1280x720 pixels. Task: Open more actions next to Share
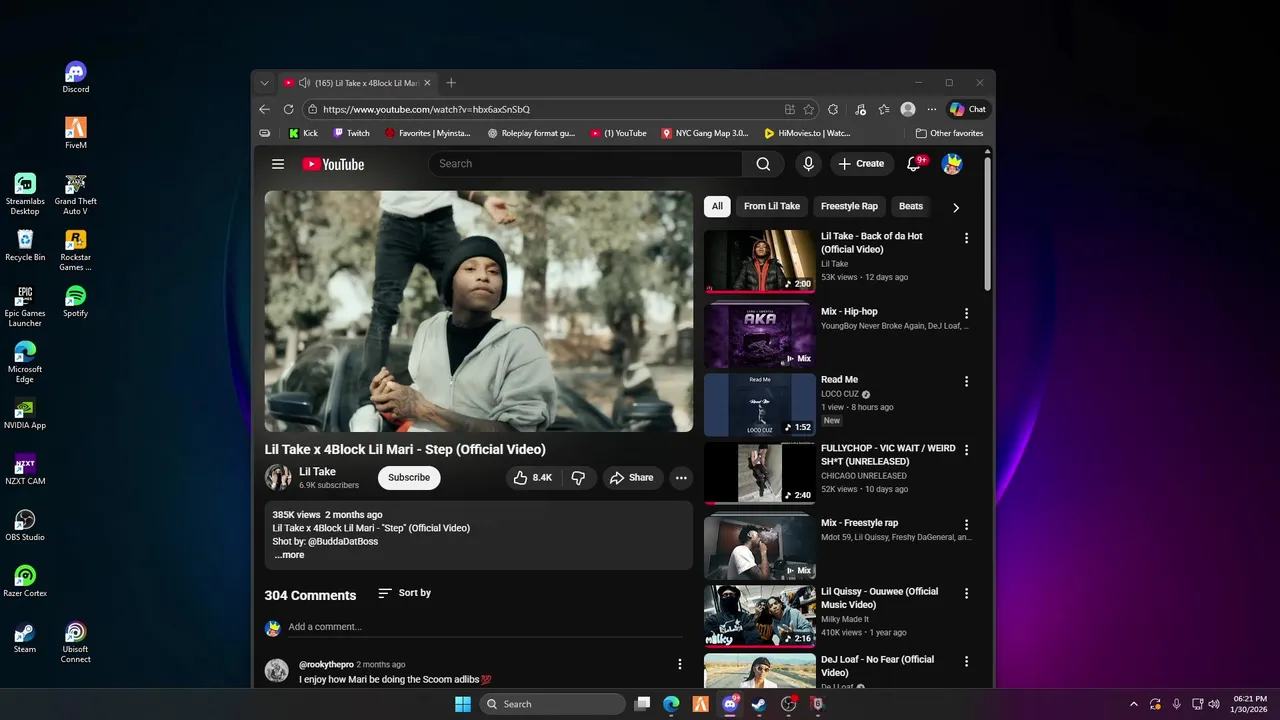(x=681, y=478)
